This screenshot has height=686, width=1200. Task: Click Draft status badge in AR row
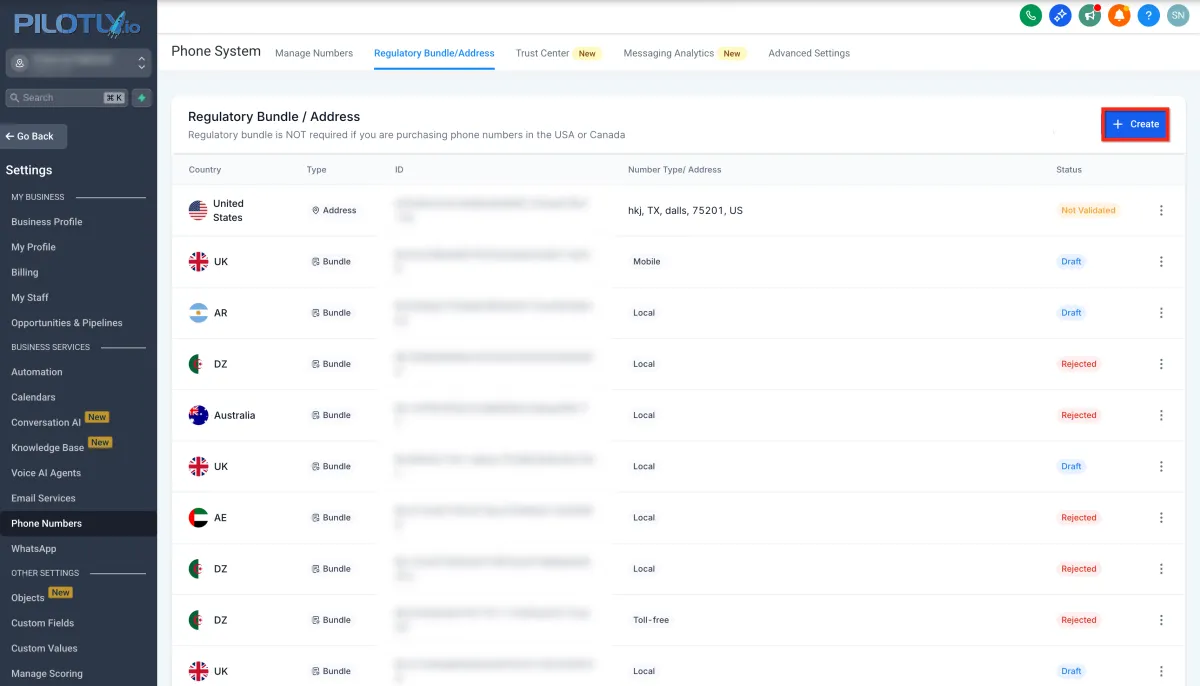pyautogui.click(x=1071, y=312)
